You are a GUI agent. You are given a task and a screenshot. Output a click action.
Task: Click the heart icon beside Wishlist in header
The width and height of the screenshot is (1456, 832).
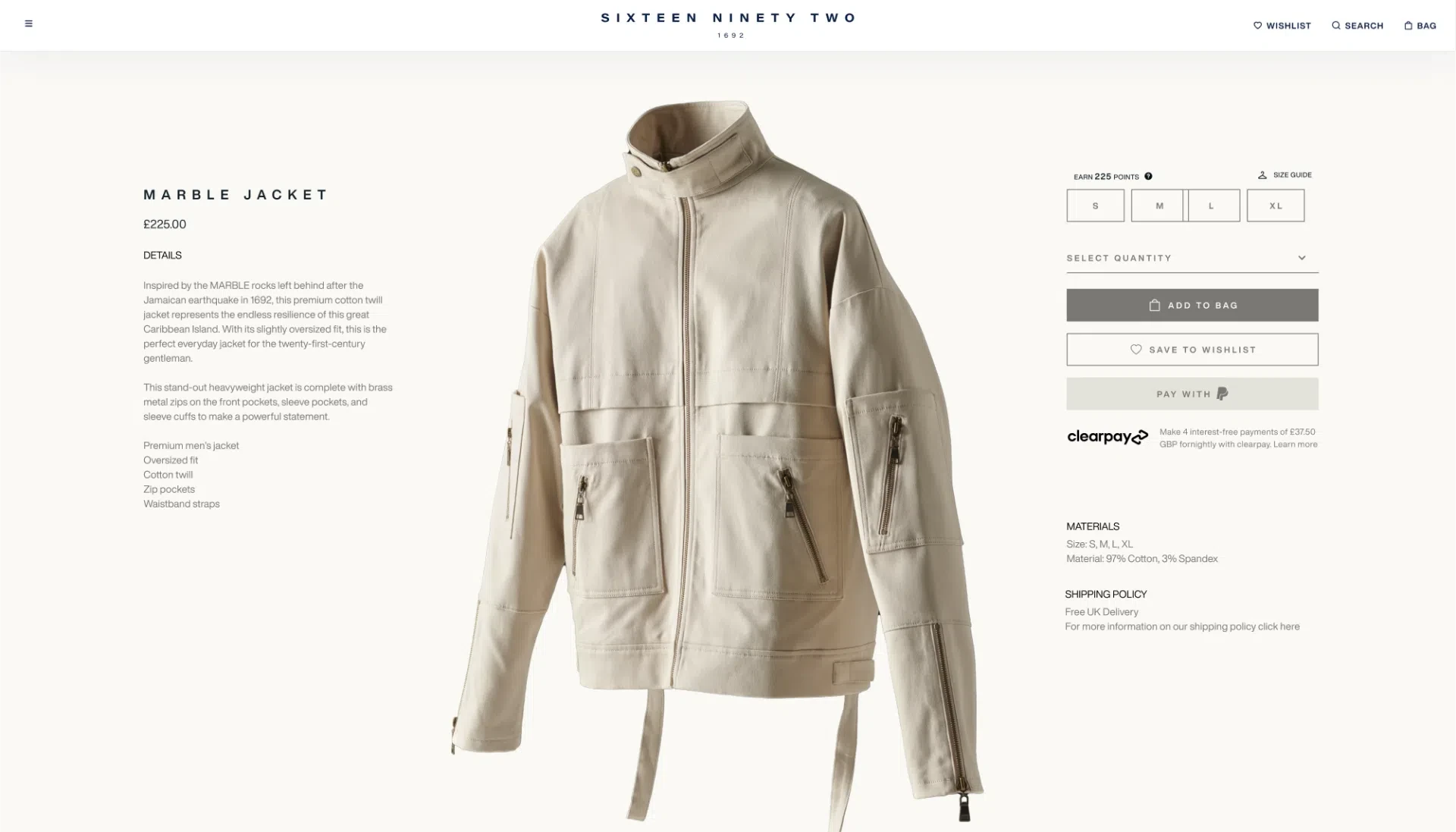point(1257,26)
